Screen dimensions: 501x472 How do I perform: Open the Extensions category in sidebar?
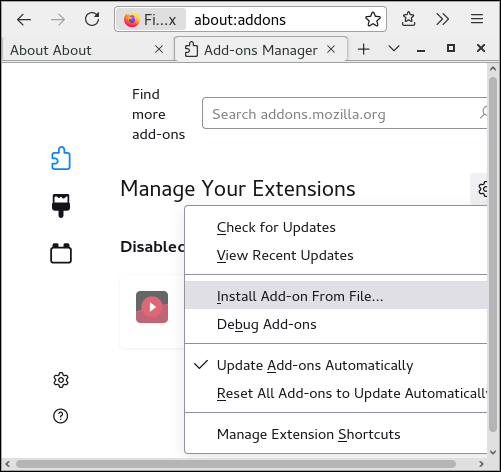coord(61,158)
